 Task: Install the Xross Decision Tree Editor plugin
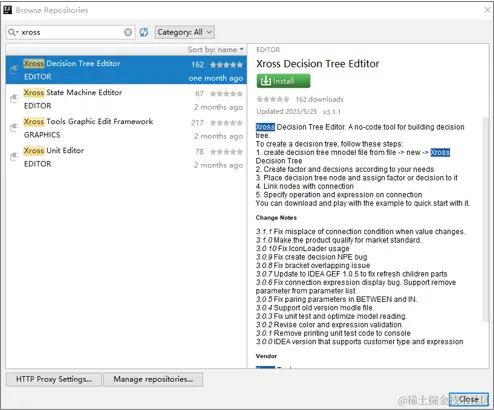pyautogui.click(x=283, y=81)
